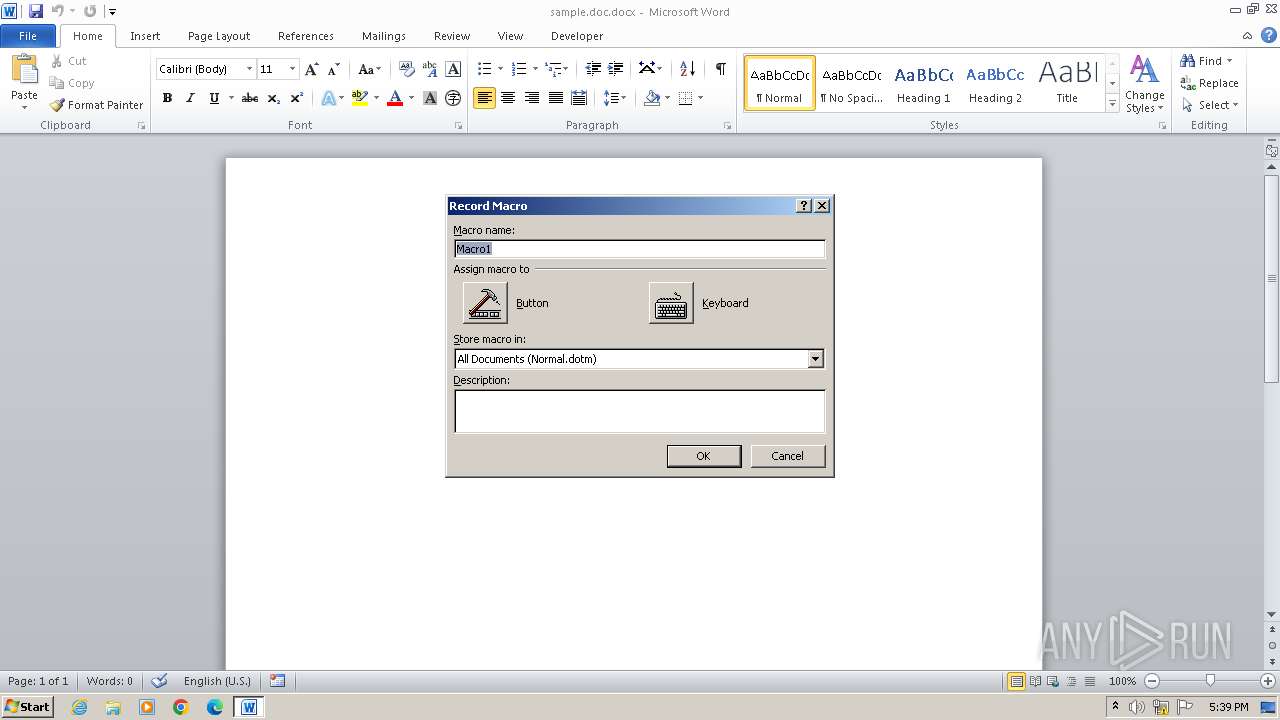Open the Store macro in dropdown
Screen dimensions: 1280x720
(x=816, y=359)
